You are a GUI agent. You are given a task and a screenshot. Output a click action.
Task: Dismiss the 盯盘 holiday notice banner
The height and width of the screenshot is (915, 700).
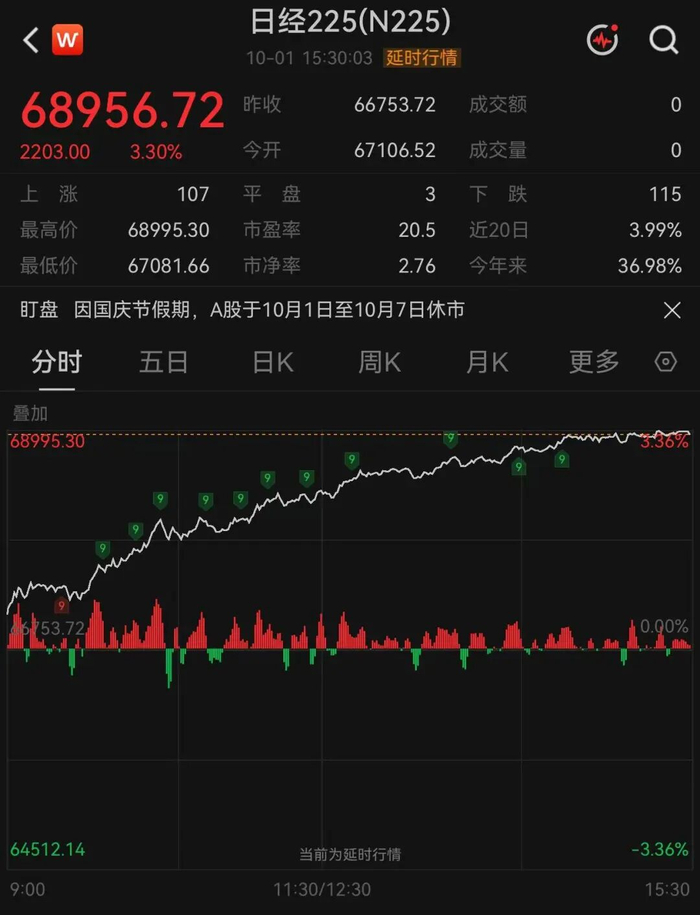(x=672, y=310)
